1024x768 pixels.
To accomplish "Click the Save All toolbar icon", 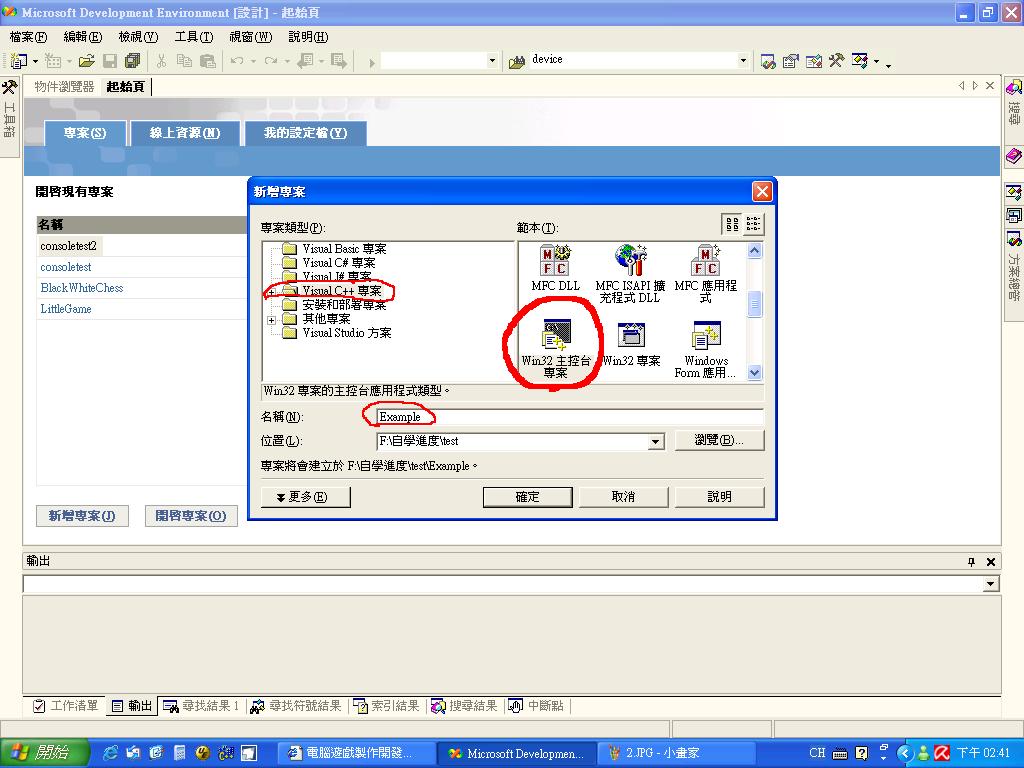I will point(133,61).
